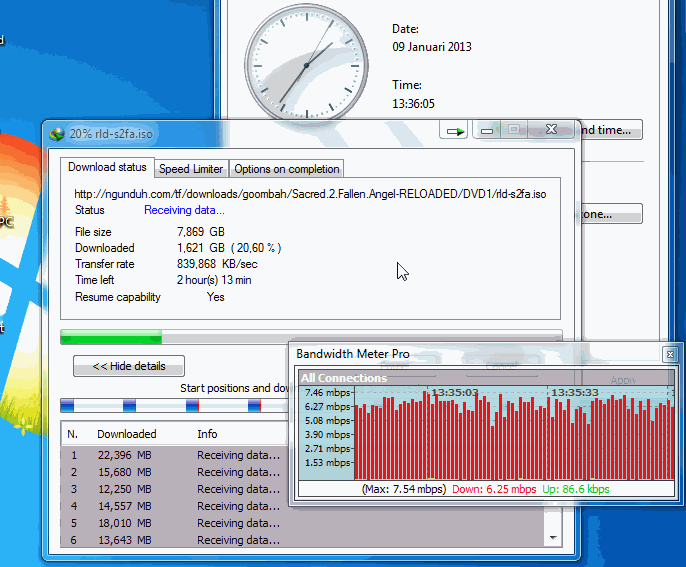Click the Transfer rate 839,868 KB/sec

(x=217, y=264)
